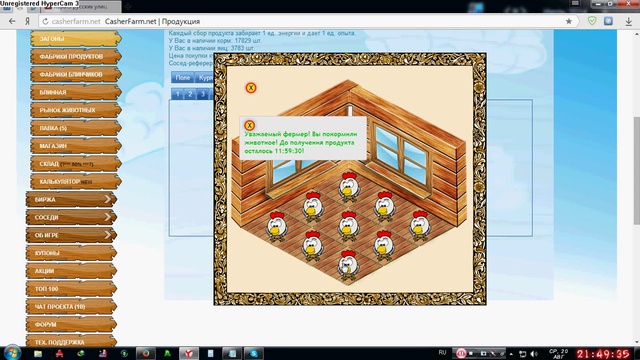Go to МАГАЗИН in the sidebar
Screen dimensions: 640x360
[x=76, y=146]
